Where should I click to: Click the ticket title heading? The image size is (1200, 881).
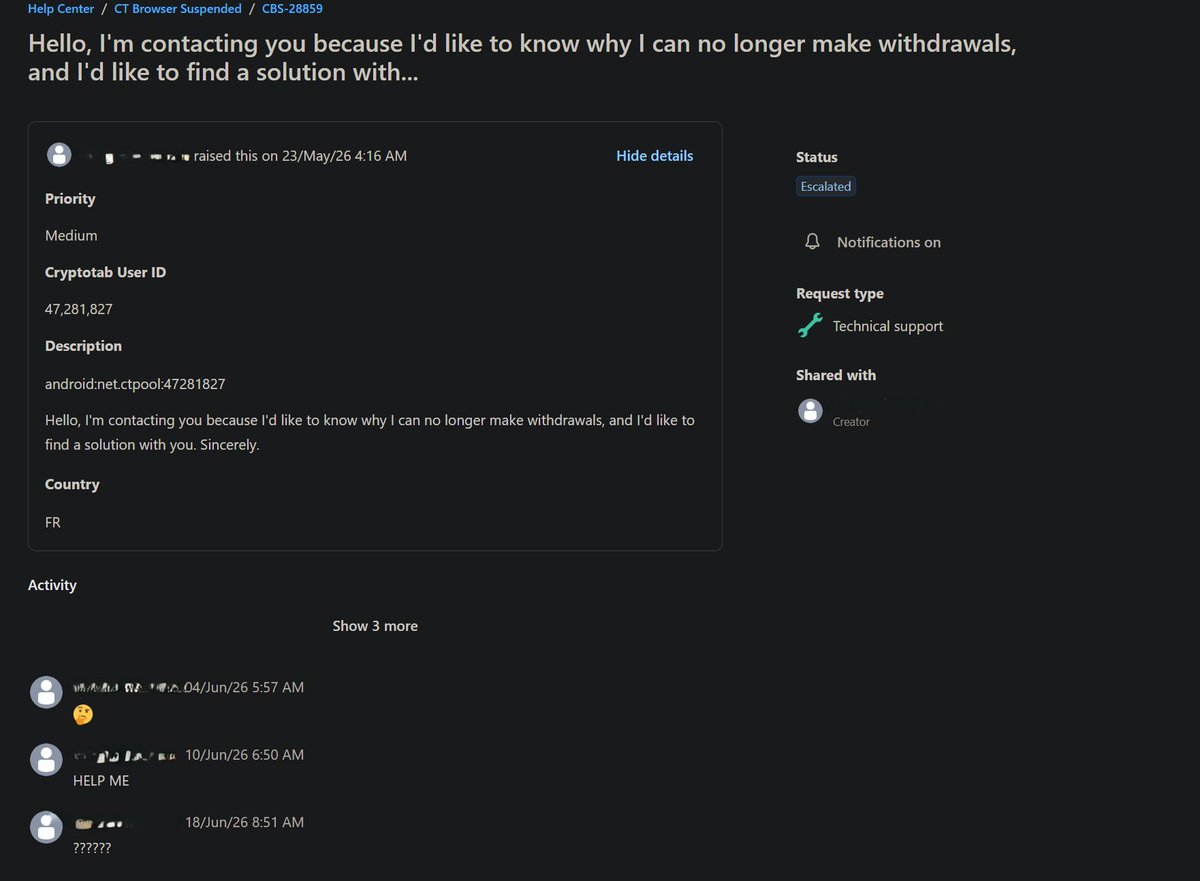[x=522, y=59]
